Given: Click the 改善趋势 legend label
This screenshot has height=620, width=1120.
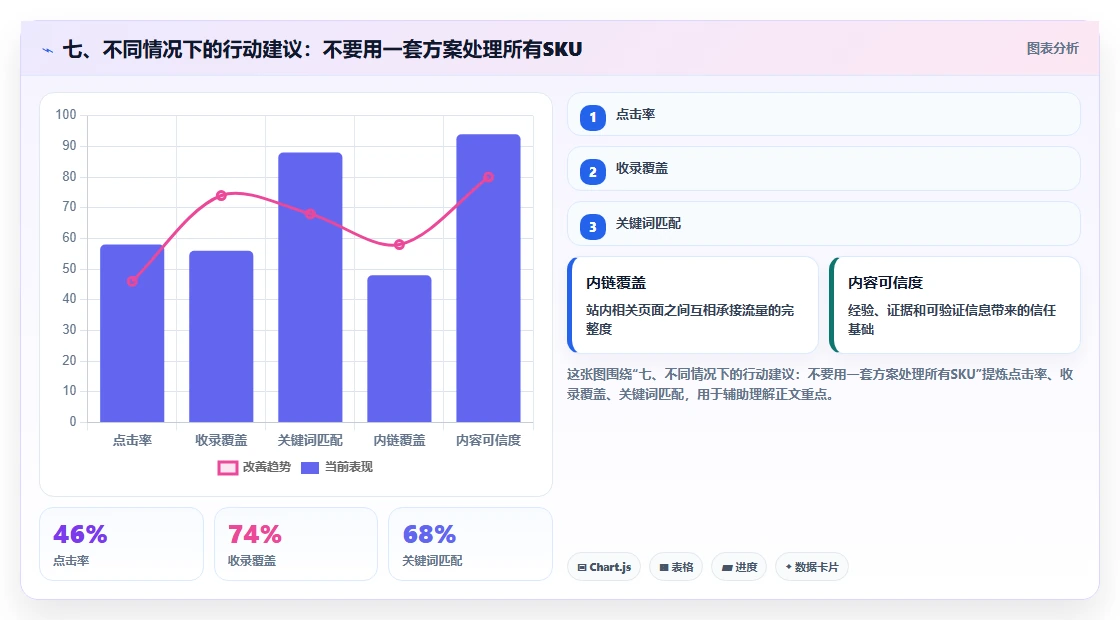Looking at the screenshot, I should click(266, 467).
